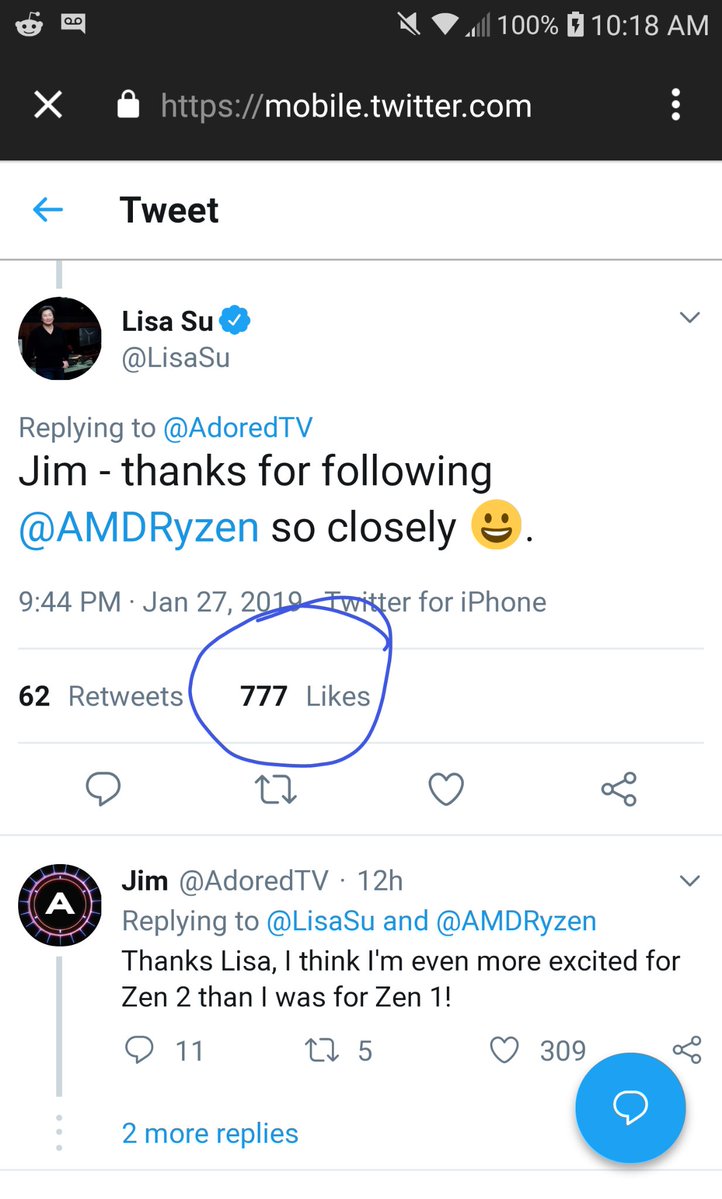Share Jim's reply tweet
The width and height of the screenshot is (722, 1199).
[687, 1050]
